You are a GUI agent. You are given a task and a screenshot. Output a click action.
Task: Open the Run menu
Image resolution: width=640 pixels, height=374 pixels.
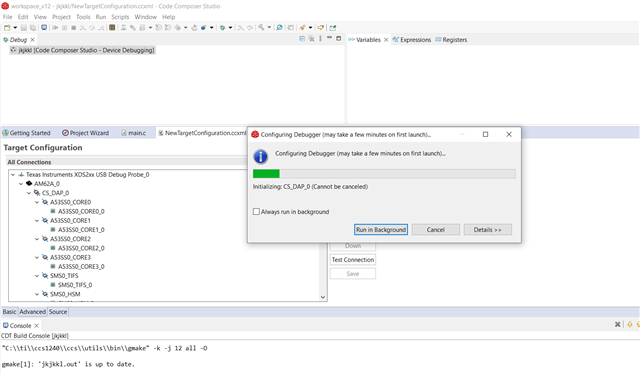pos(100,17)
